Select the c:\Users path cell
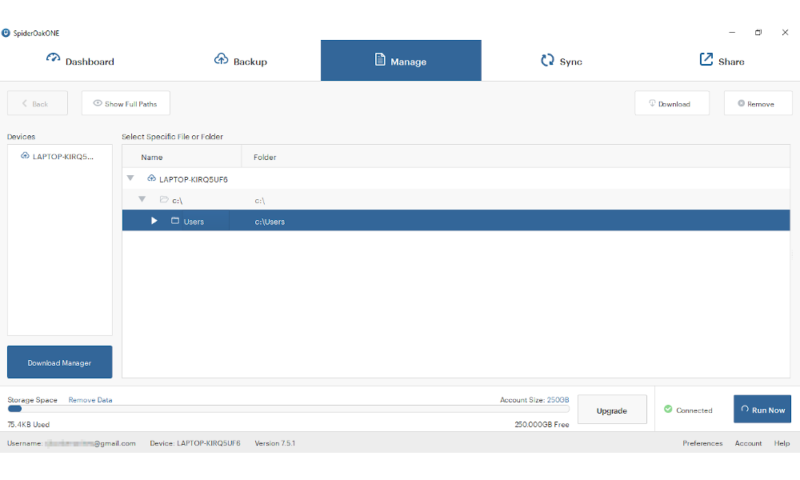The height and width of the screenshot is (480, 800). tap(269, 221)
